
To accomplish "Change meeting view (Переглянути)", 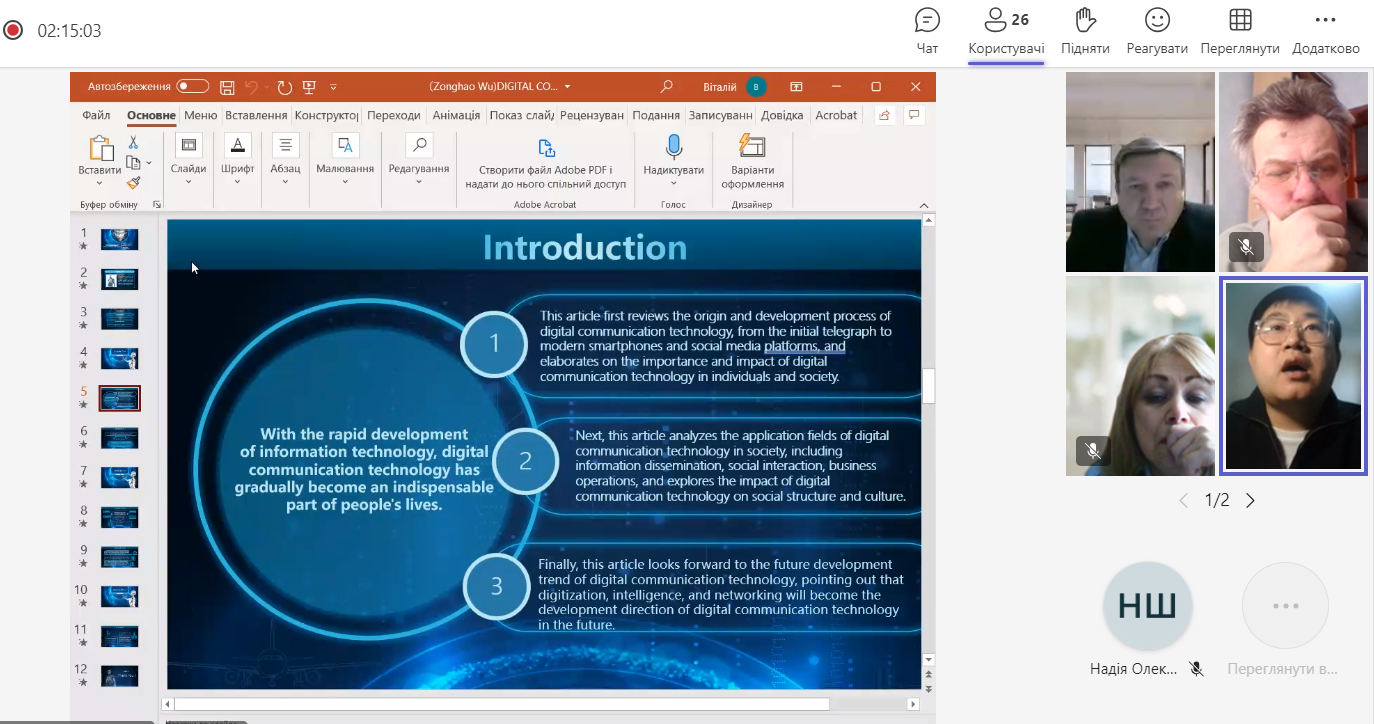I will pyautogui.click(x=1240, y=30).
